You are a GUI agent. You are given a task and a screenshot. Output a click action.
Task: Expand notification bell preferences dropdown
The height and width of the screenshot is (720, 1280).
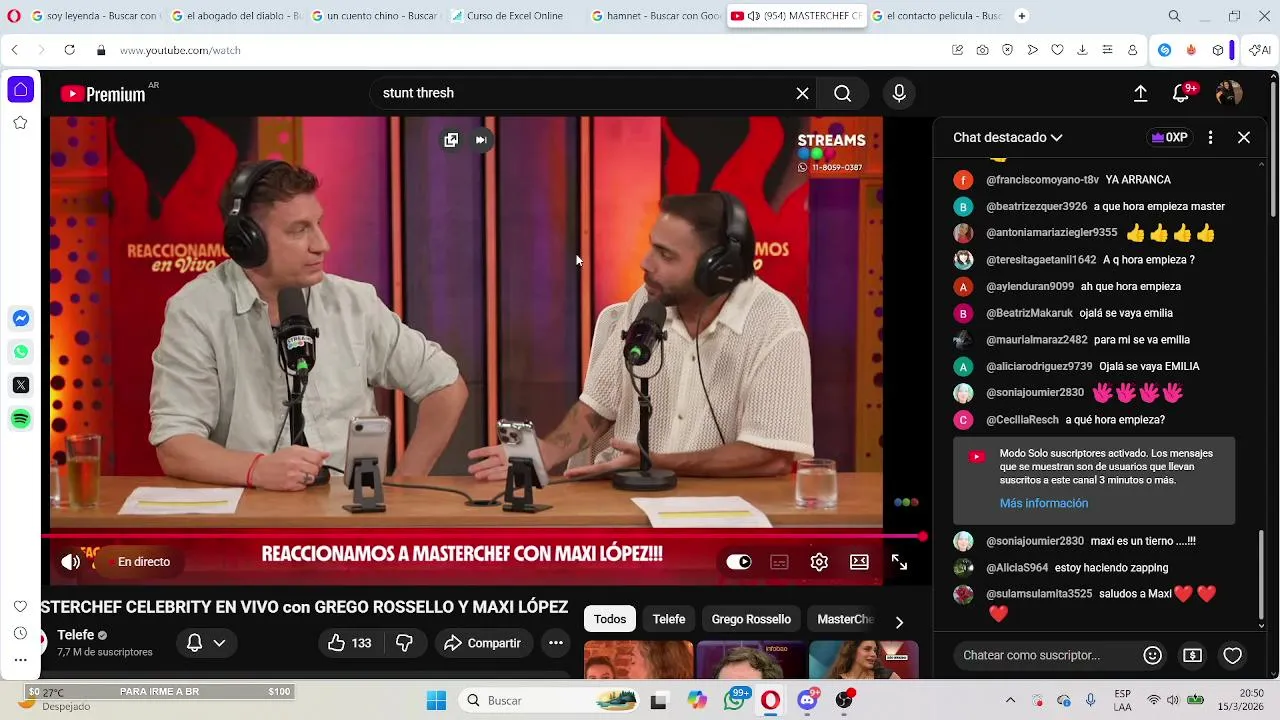pyautogui.click(x=219, y=643)
